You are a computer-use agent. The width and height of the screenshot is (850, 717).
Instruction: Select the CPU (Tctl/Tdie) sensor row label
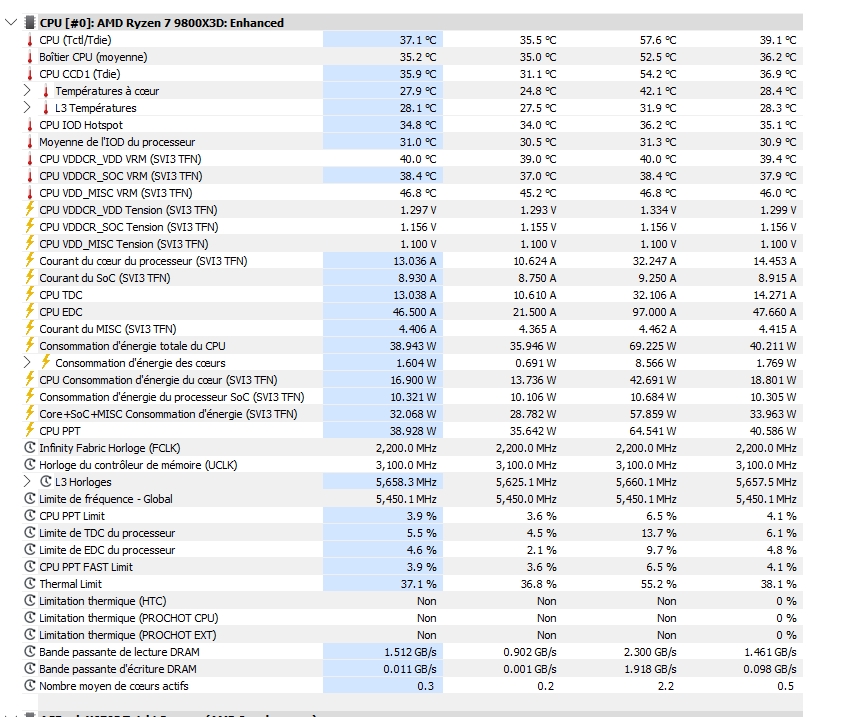coord(75,40)
